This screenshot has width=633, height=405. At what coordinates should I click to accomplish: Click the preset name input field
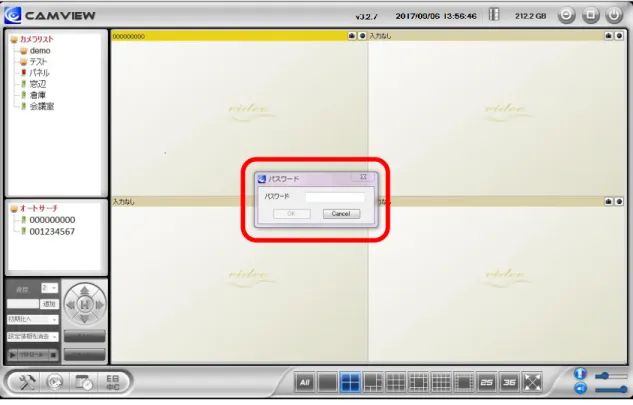pyautogui.click(x=23, y=304)
